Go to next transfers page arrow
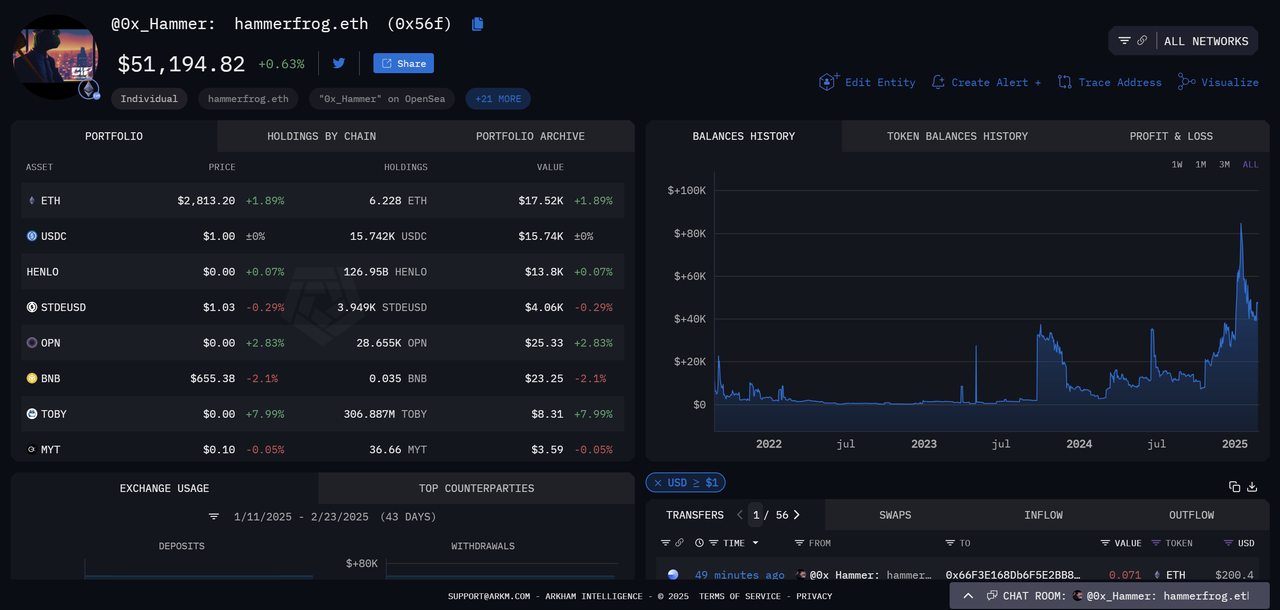Image resolution: width=1280 pixels, height=610 pixels. pos(797,515)
